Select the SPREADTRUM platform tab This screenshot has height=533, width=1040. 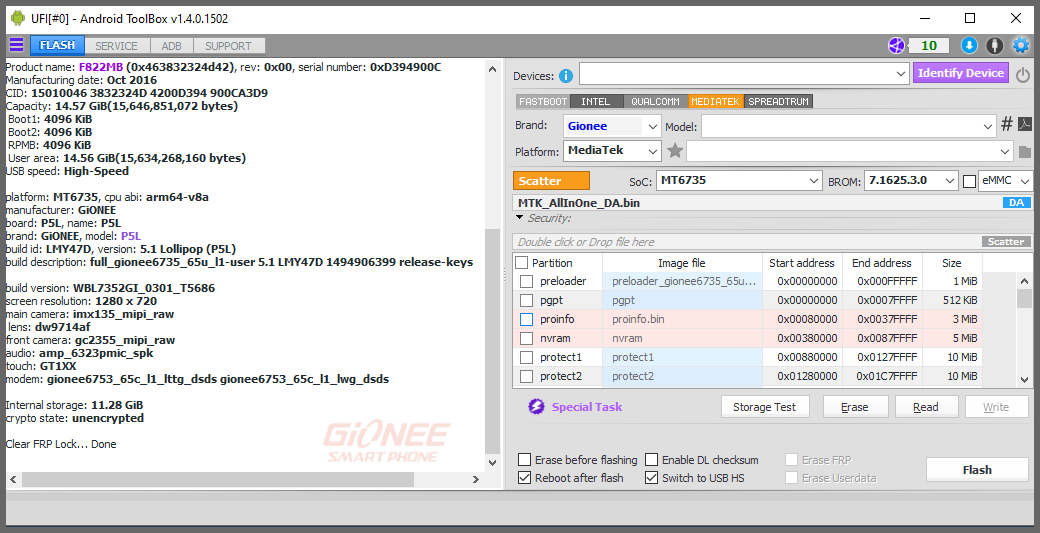[779, 101]
